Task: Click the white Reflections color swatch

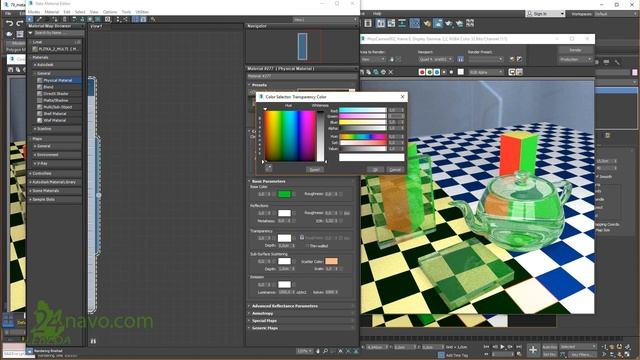Action: coord(284,213)
